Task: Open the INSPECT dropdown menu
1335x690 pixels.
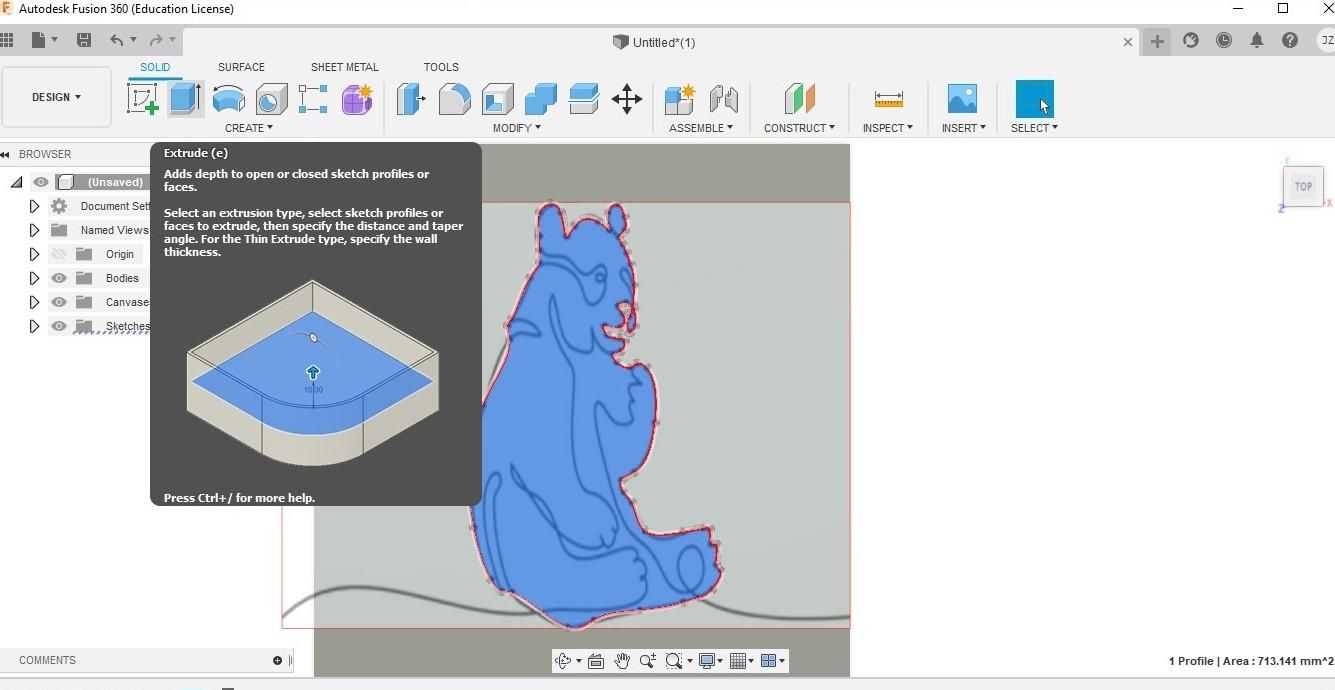Action: (x=888, y=128)
